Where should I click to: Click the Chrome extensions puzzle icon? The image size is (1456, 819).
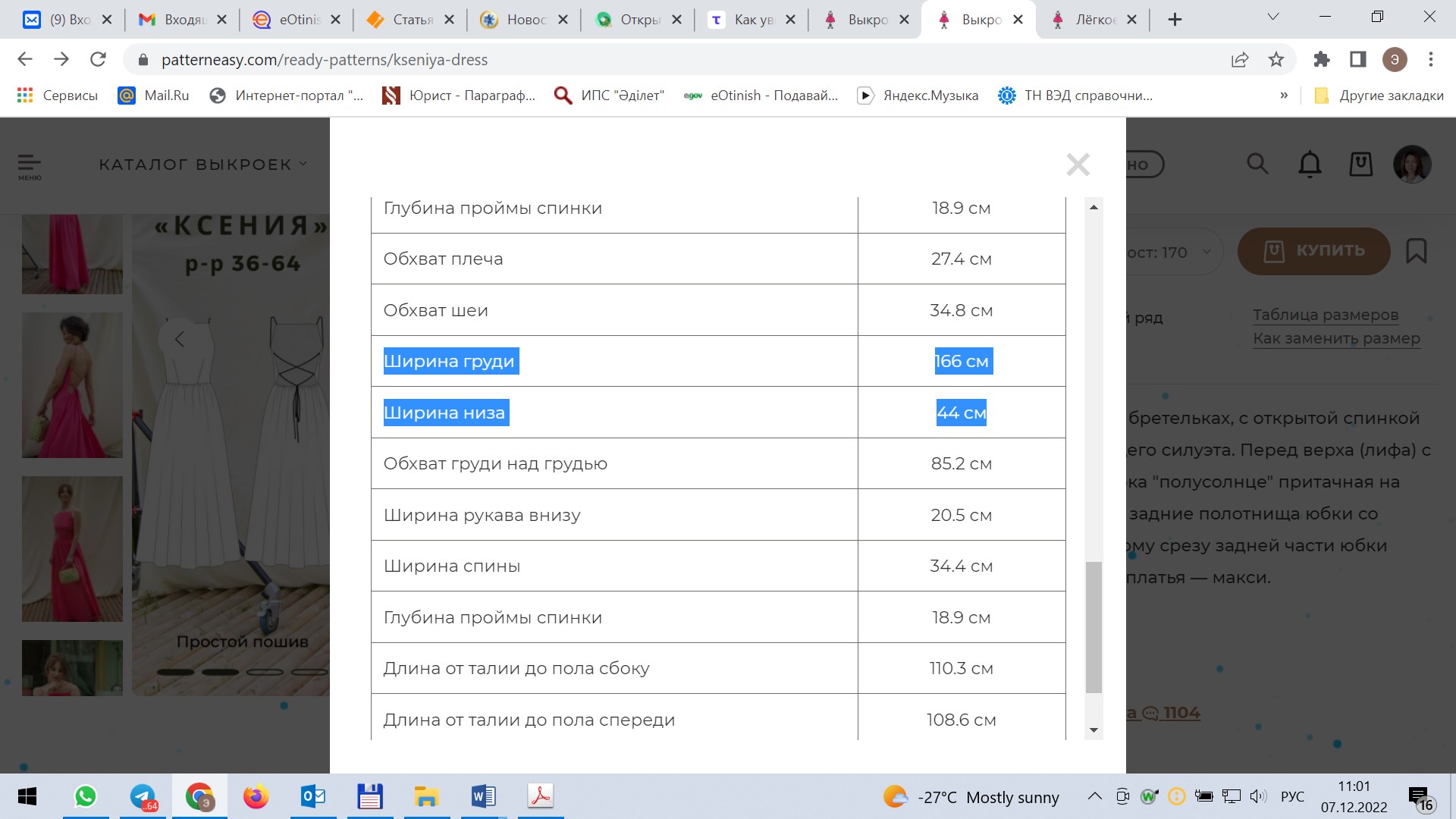[x=1321, y=59]
